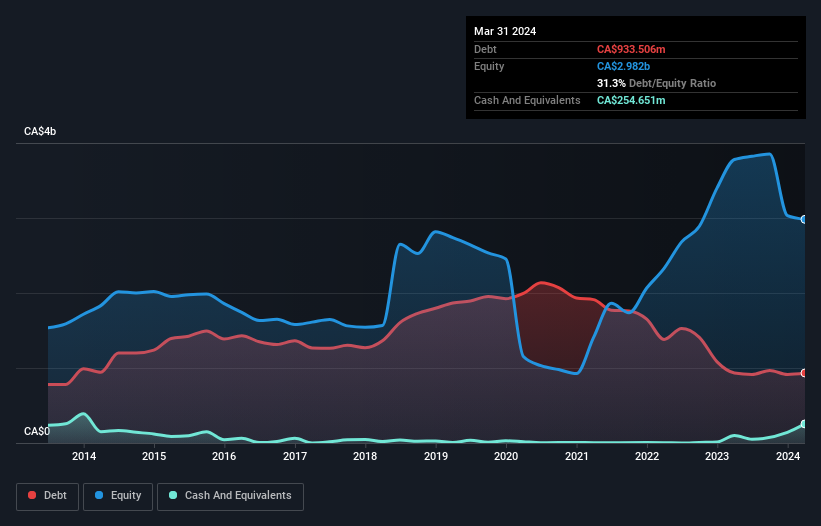The height and width of the screenshot is (526, 821).
Task: Toggle Cash And Equivalents legend button
Action: tap(230, 496)
